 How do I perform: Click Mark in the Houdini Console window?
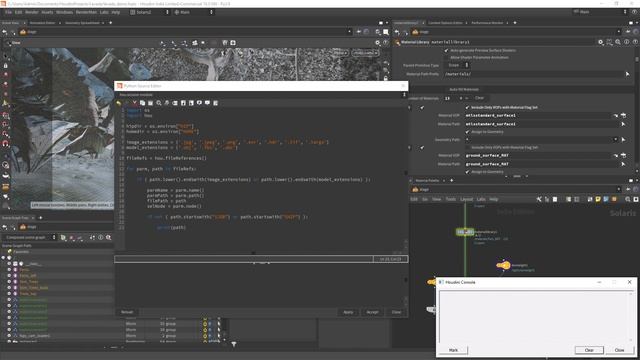click(453, 350)
